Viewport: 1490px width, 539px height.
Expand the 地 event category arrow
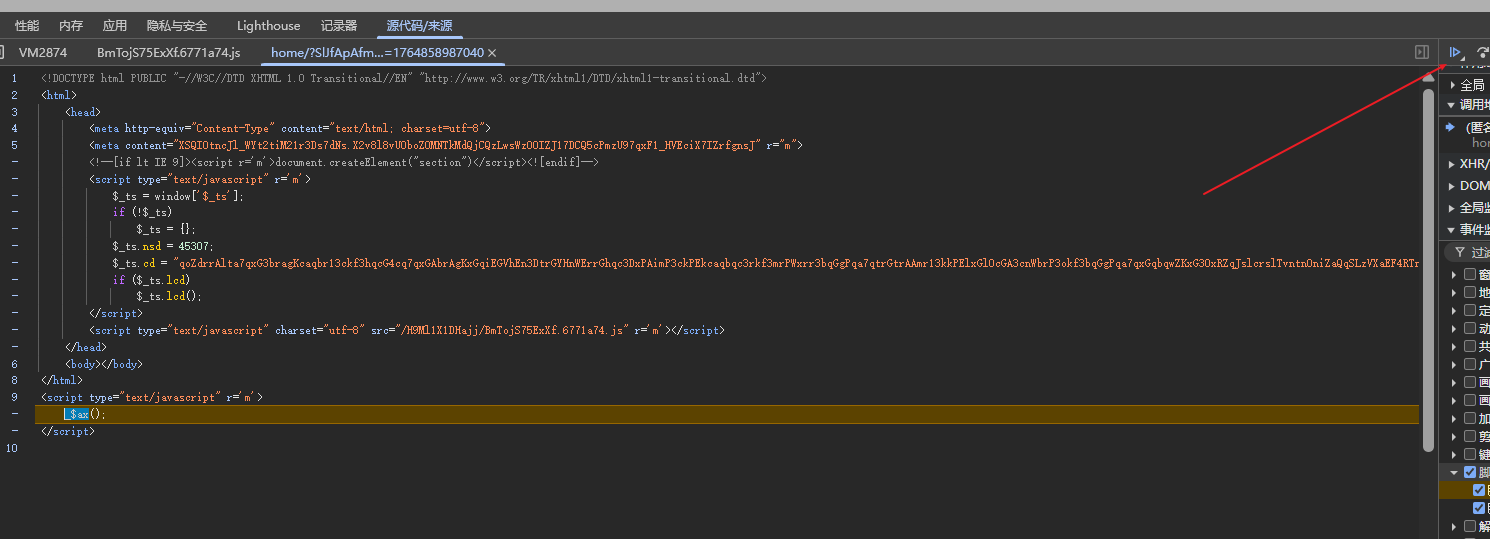click(1454, 292)
